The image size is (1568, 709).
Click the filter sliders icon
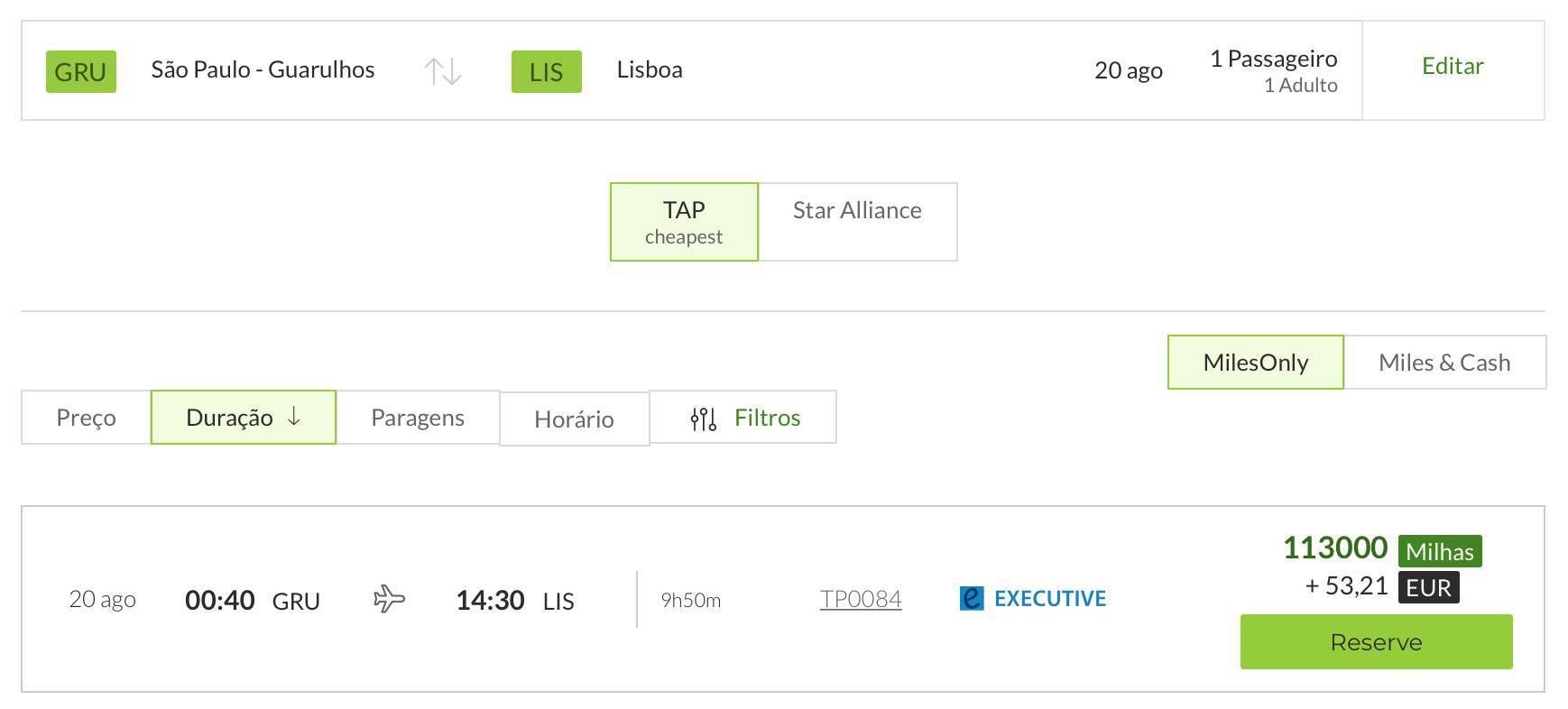tap(704, 419)
